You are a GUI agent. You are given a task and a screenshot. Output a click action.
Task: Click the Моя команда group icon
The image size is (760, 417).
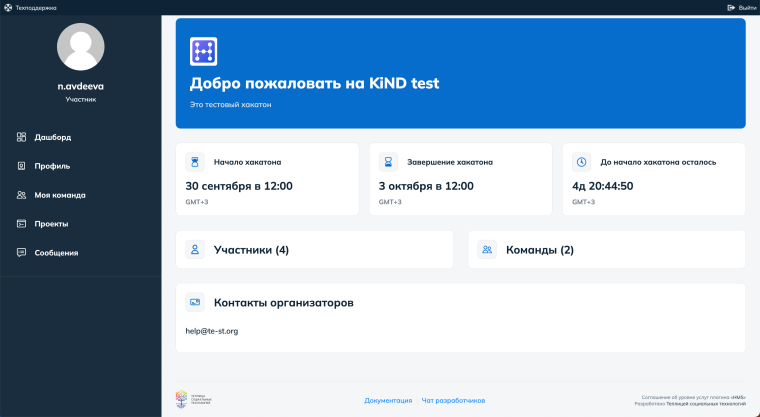pos(21,195)
